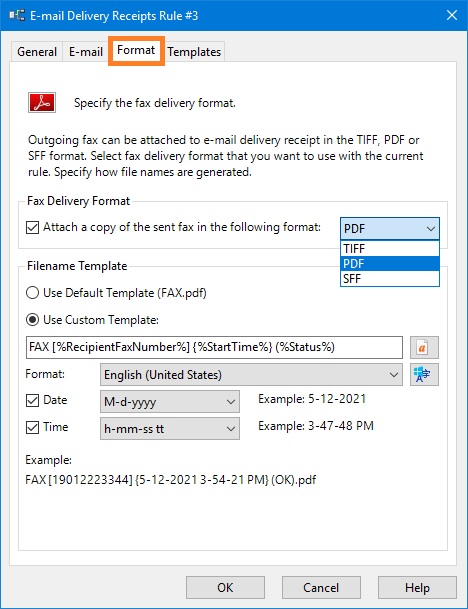468x609 pixels.
Task: Click the OK button
Action: (225, 587)
